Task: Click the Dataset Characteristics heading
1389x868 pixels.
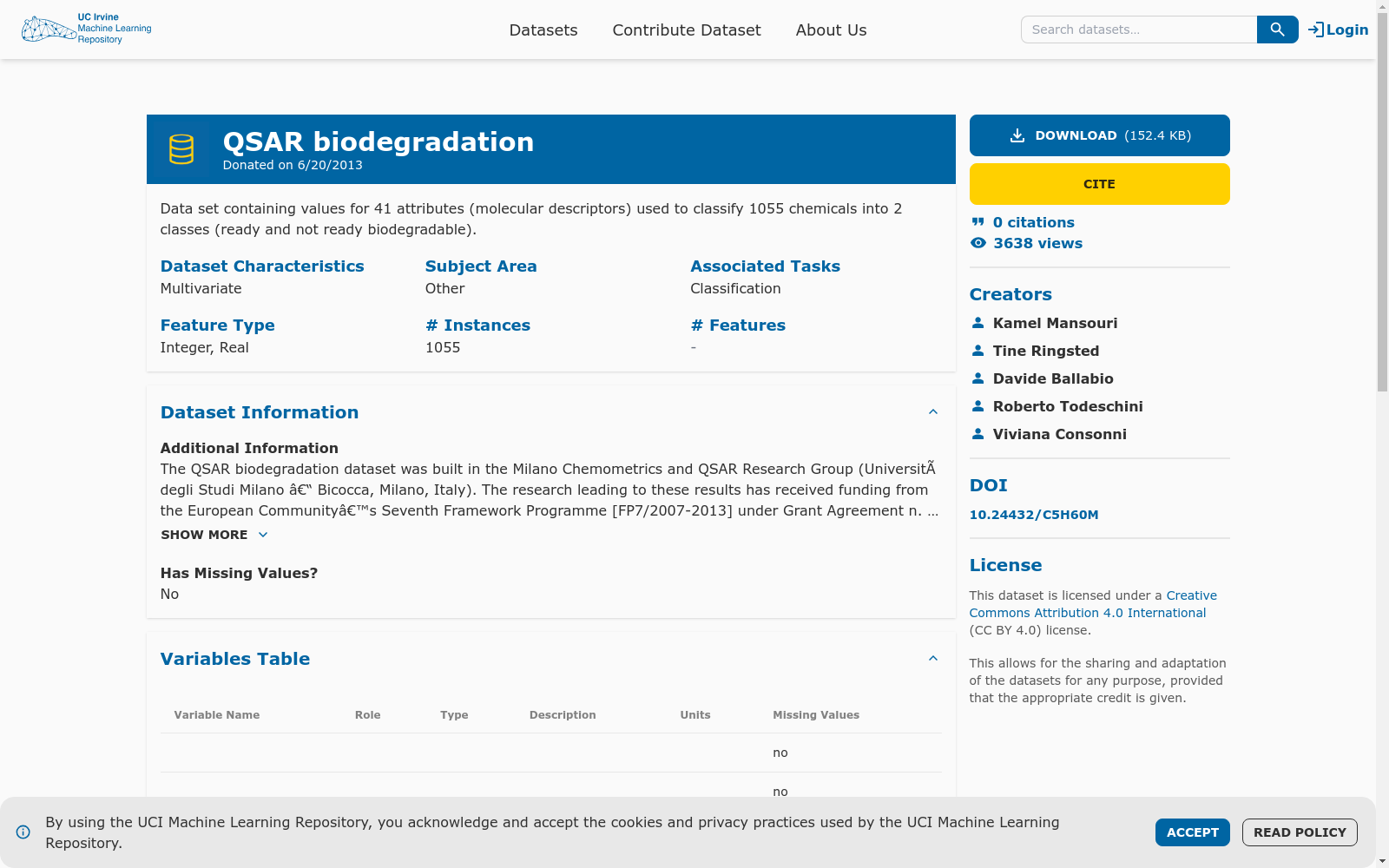Action: (262, 266)
